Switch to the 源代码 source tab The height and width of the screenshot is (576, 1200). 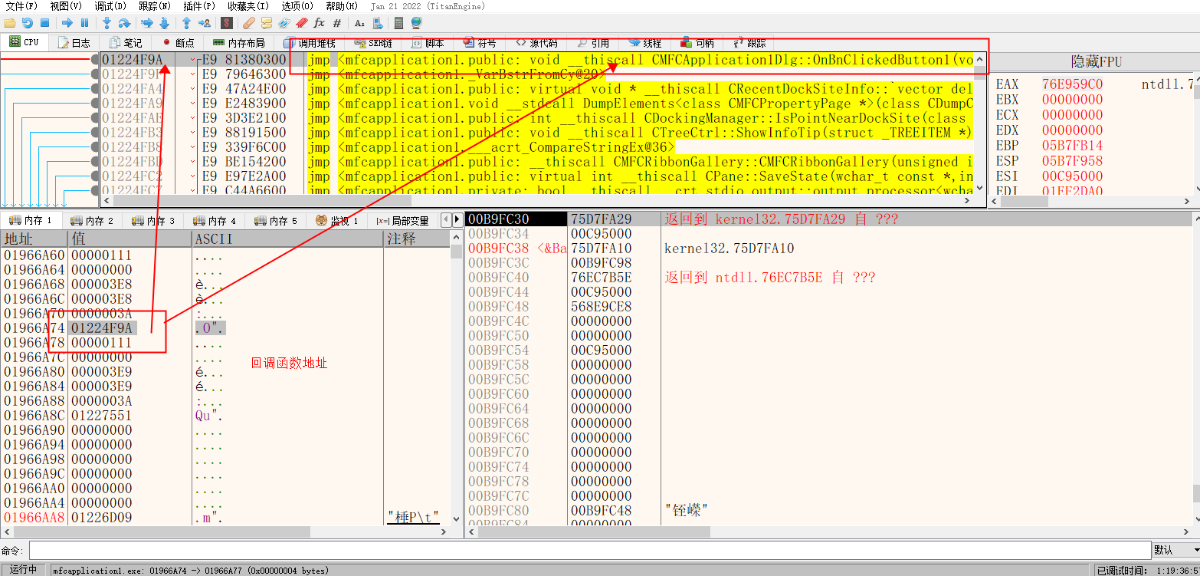coord(537,43)
